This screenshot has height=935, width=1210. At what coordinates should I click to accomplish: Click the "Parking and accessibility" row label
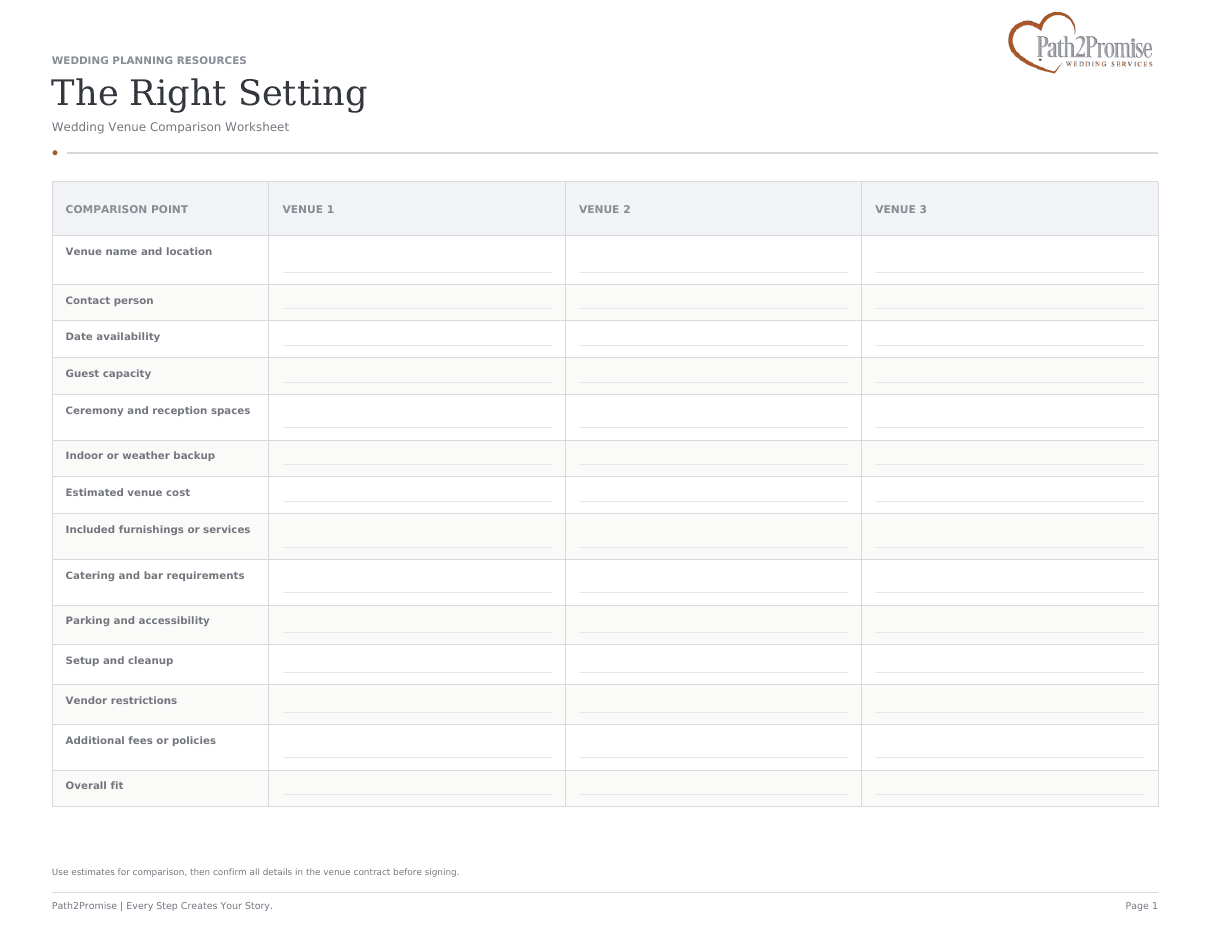click(x=138, y=621)
